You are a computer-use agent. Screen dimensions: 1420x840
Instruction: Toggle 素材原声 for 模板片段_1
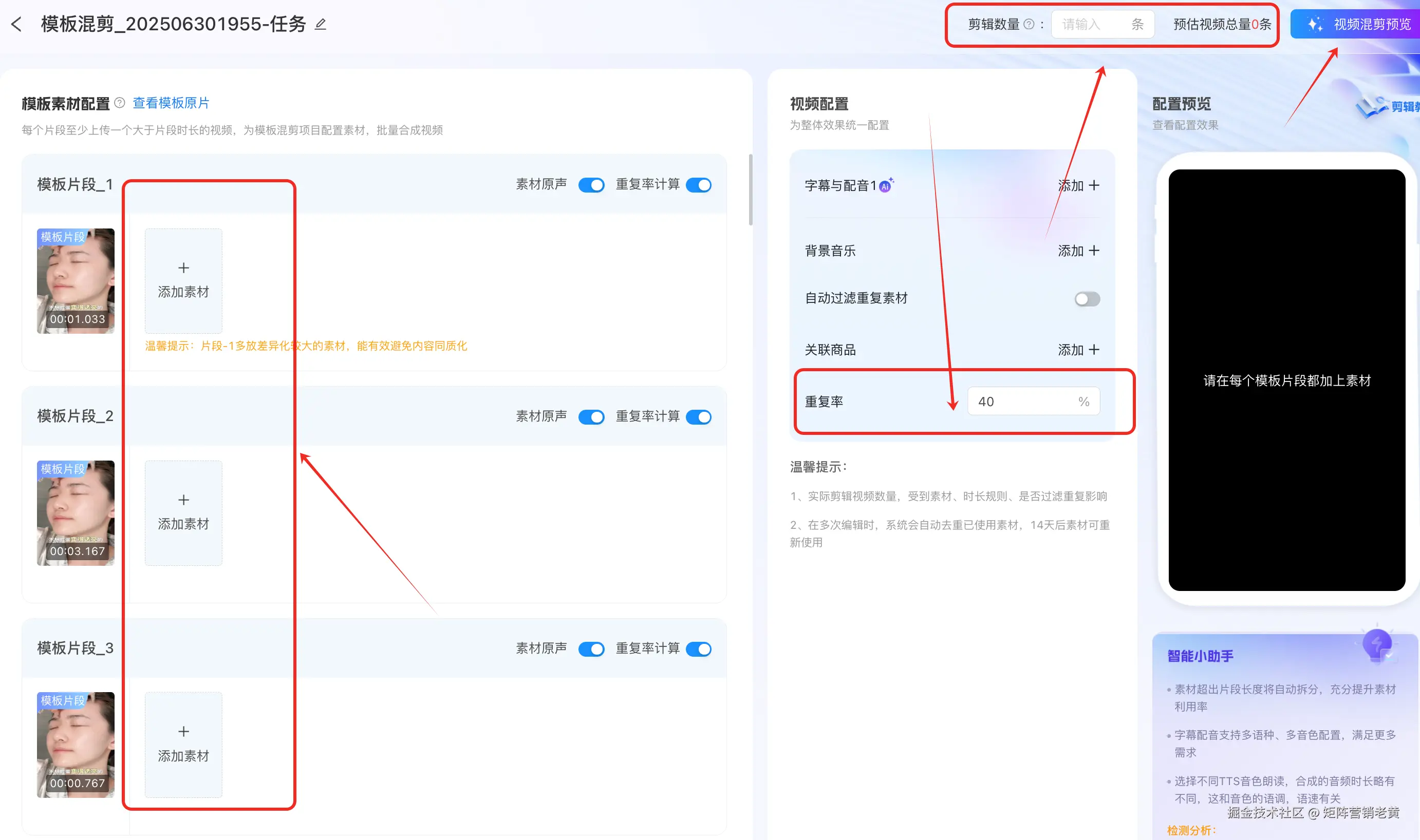591,185
